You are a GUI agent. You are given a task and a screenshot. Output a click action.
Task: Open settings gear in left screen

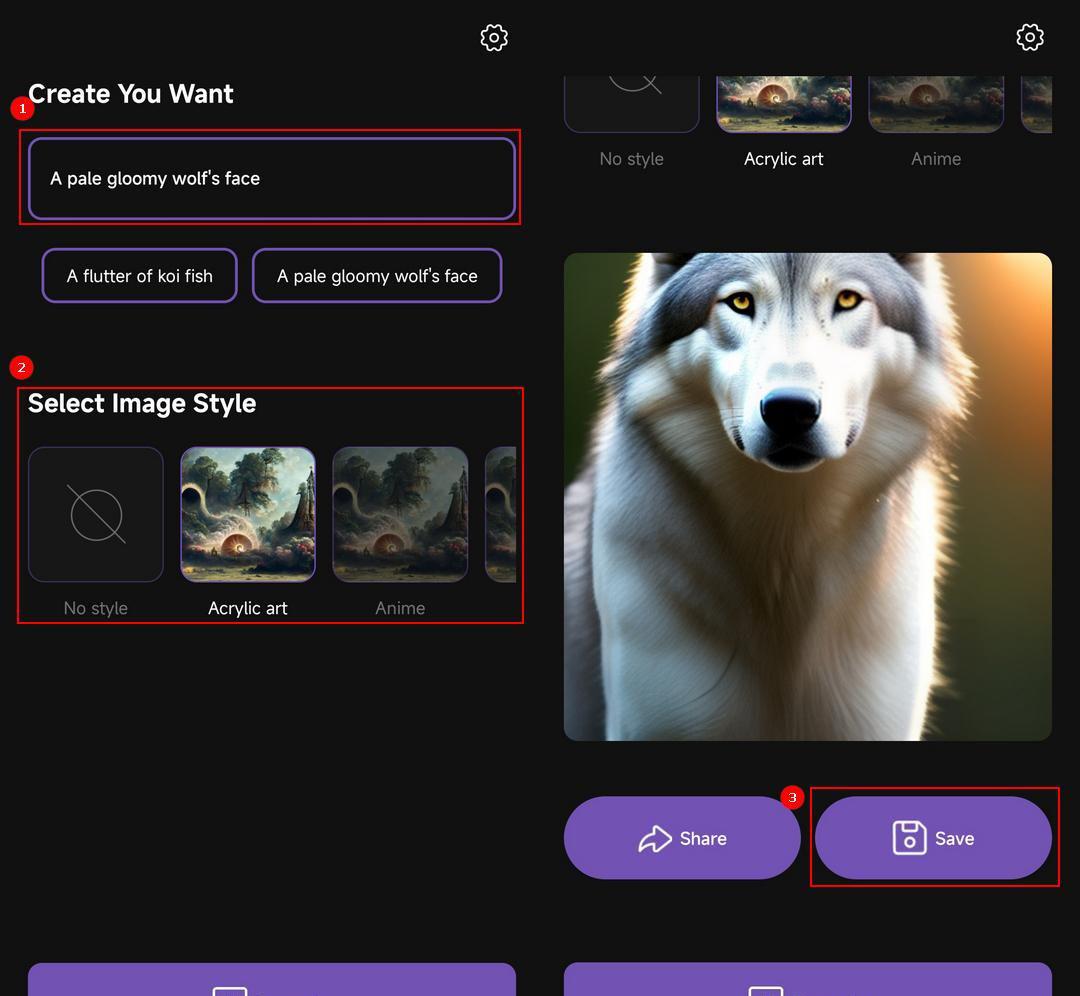[494, 38]
